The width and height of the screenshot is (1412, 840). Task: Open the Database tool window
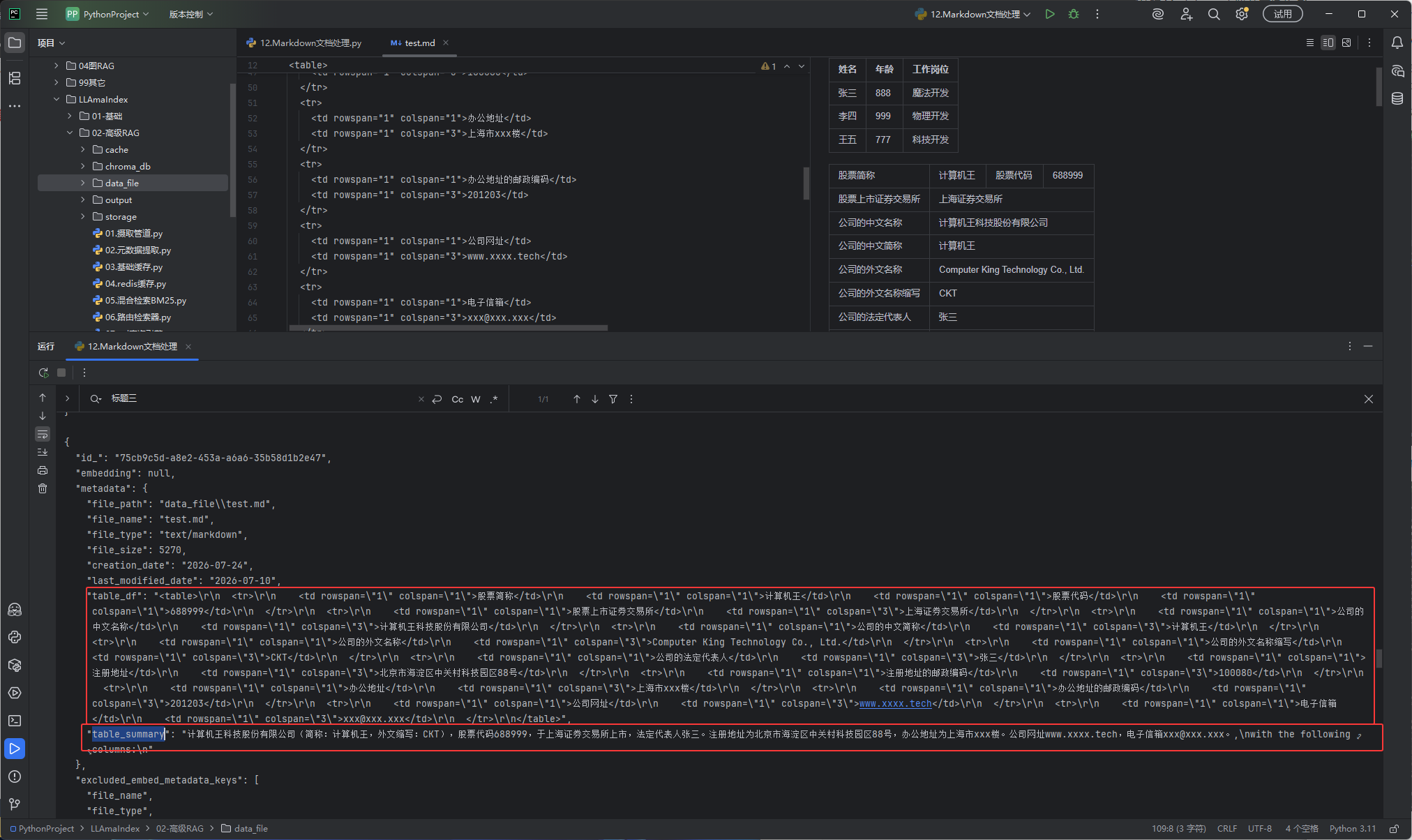pos(1397,98)
